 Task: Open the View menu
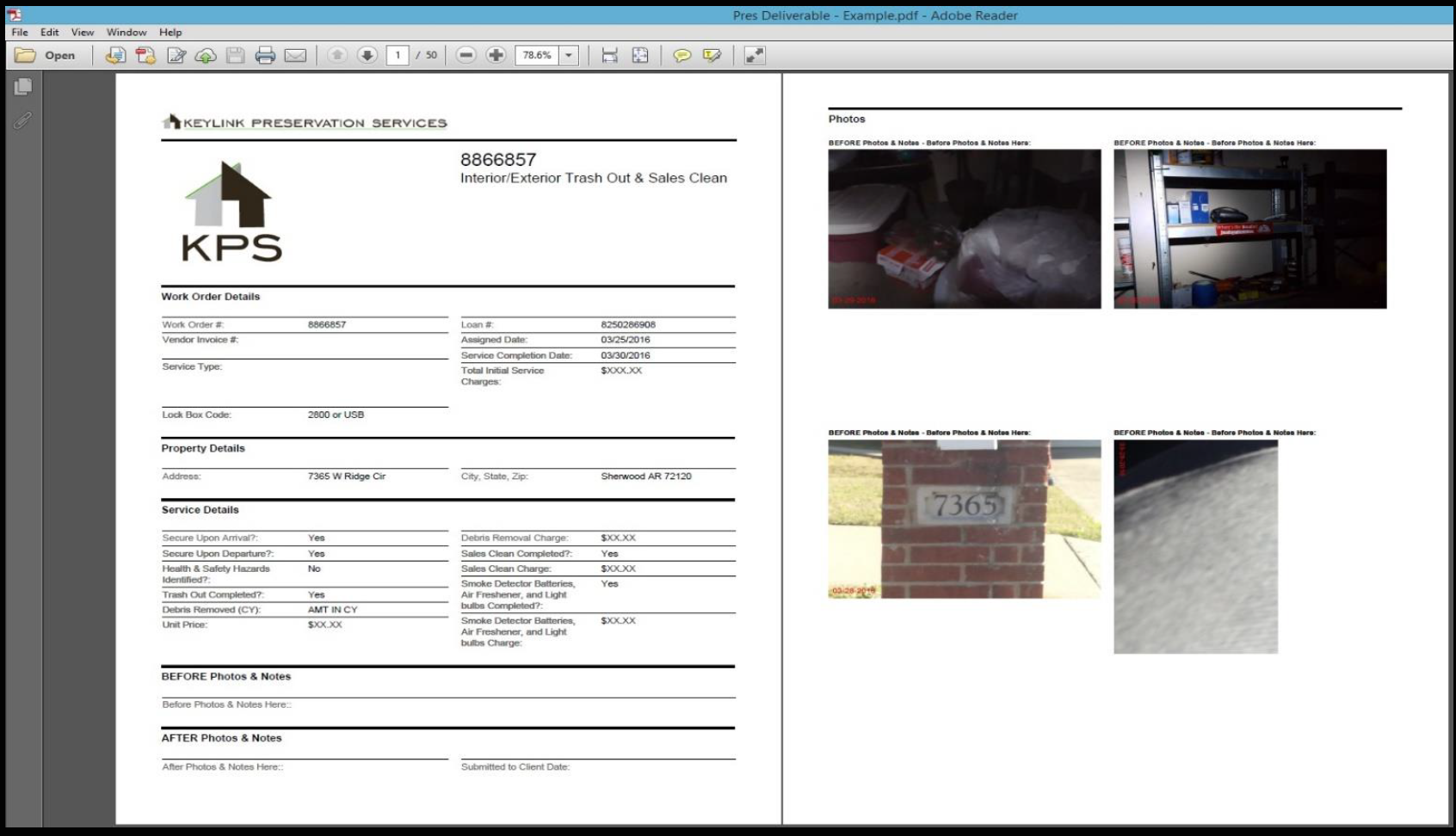(83, 32)
